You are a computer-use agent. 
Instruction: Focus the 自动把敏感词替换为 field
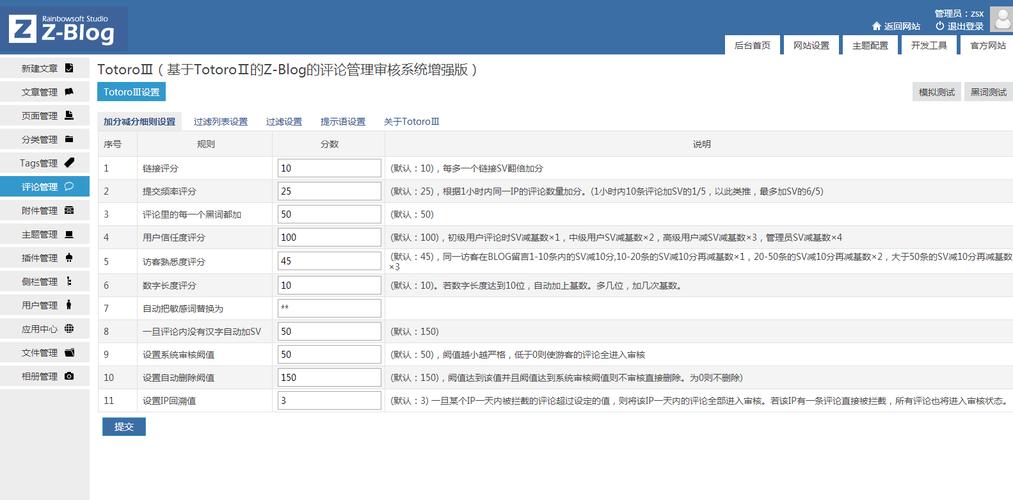pyautogui.click(x=329, y=308)
